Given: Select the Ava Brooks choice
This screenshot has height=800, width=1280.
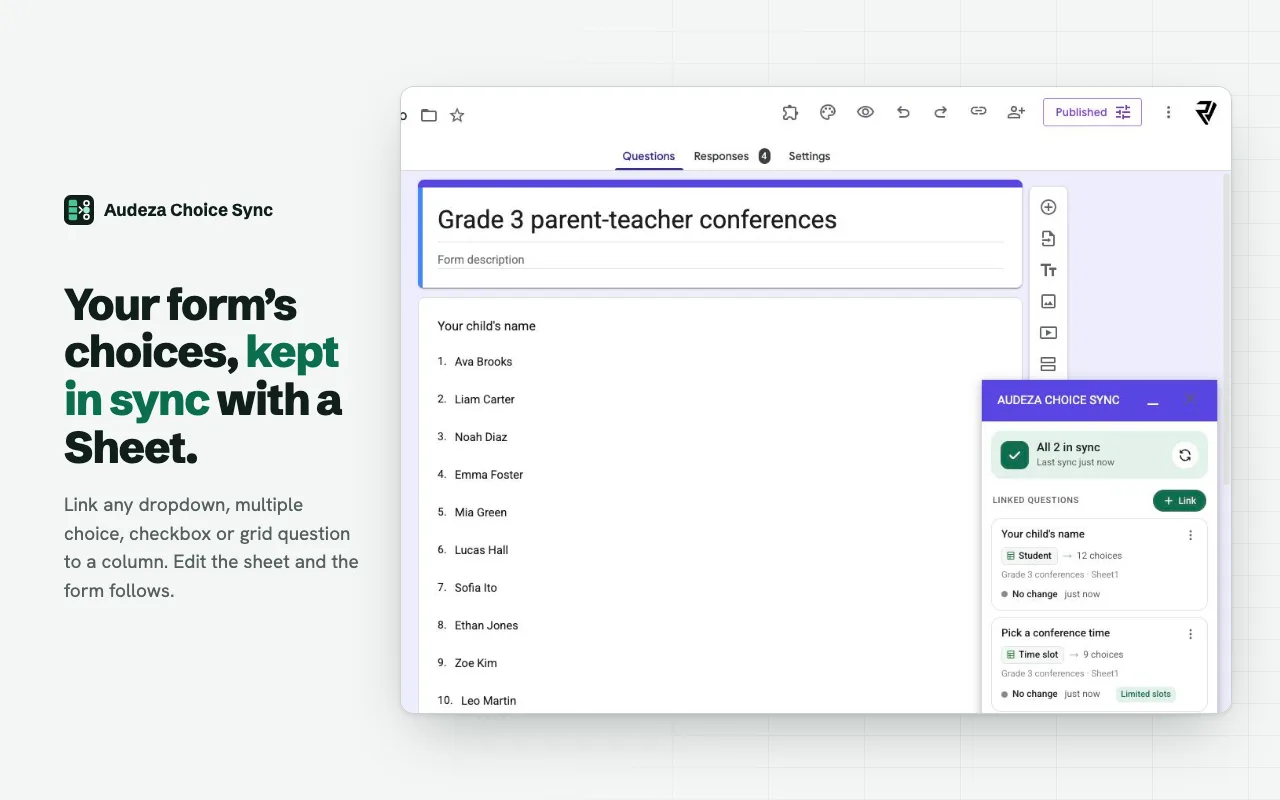Looking at the screenshot, I should click(x=483, y=362).
